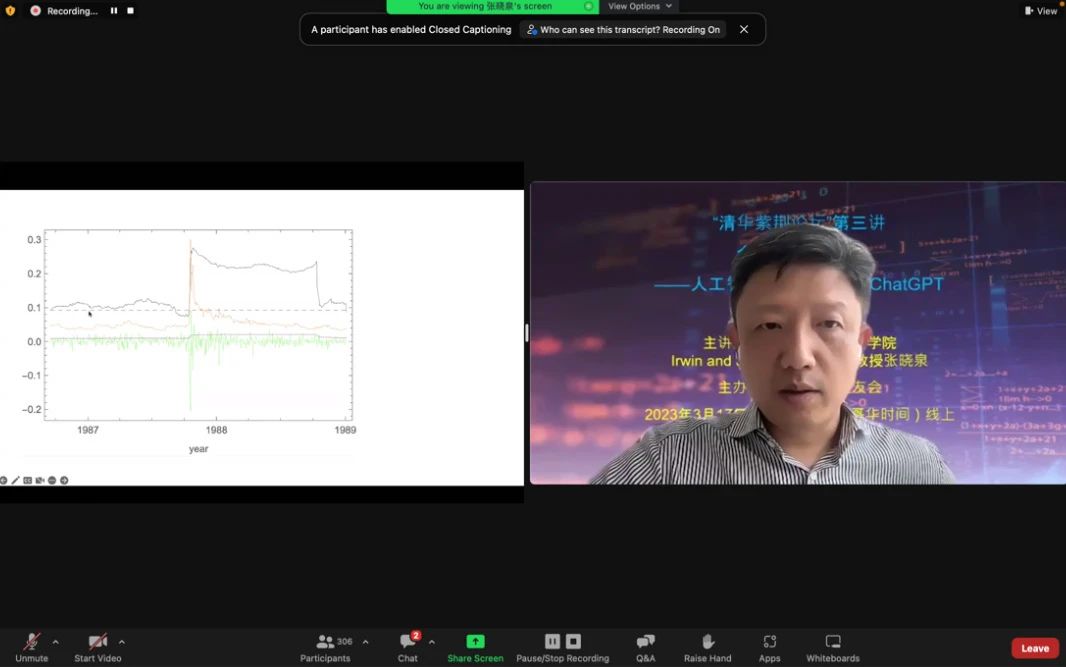The height and width of the screenshot is (667, 1066).
Task: Click Raise Hand
Action: click(x=708, y=647)
